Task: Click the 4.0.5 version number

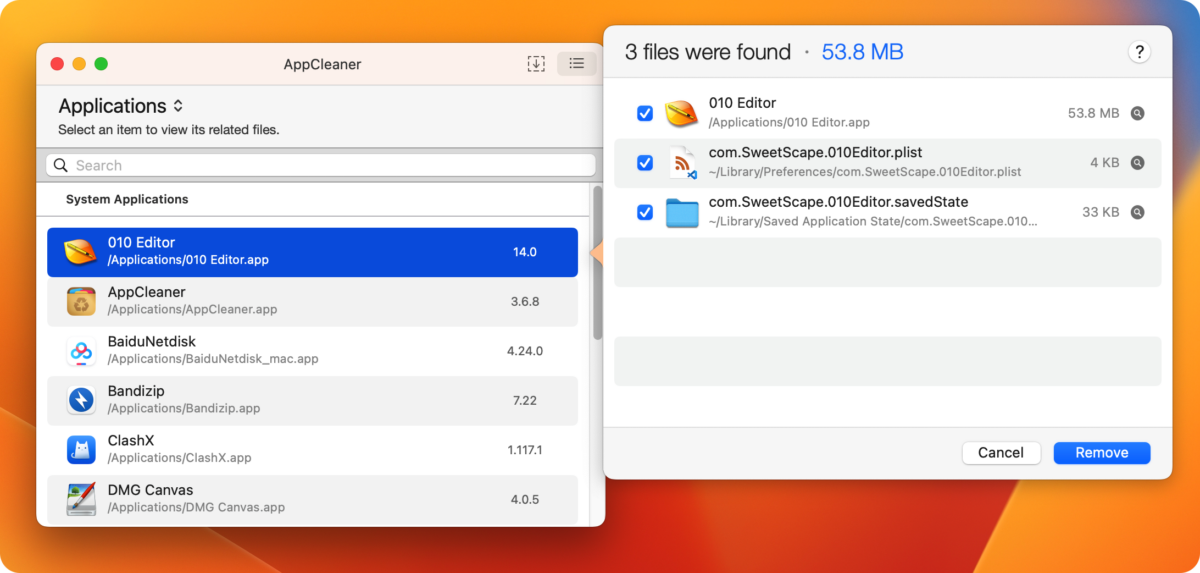Action: pyautogui.click(x=525, y=499)
